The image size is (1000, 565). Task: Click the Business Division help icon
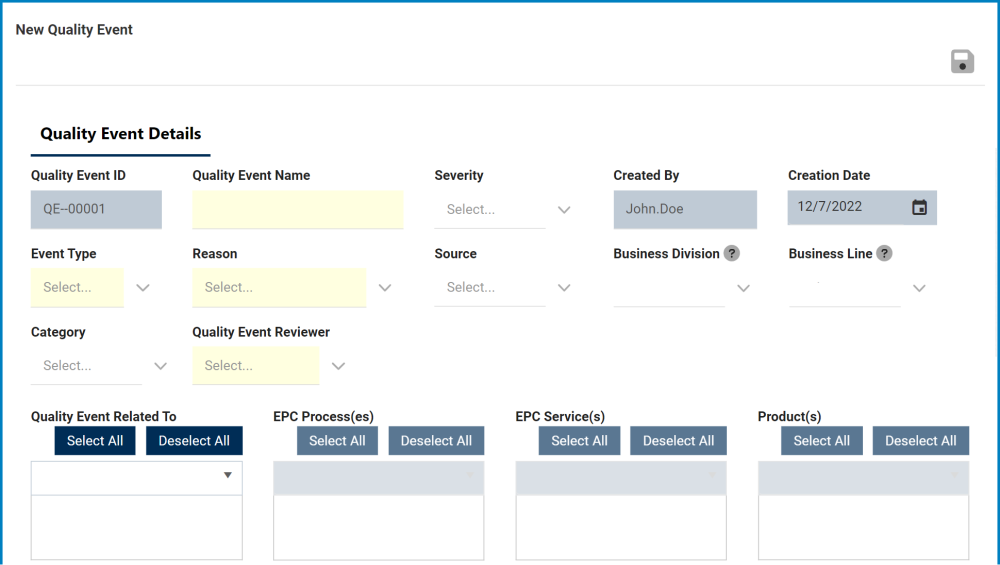click(732, 254)
